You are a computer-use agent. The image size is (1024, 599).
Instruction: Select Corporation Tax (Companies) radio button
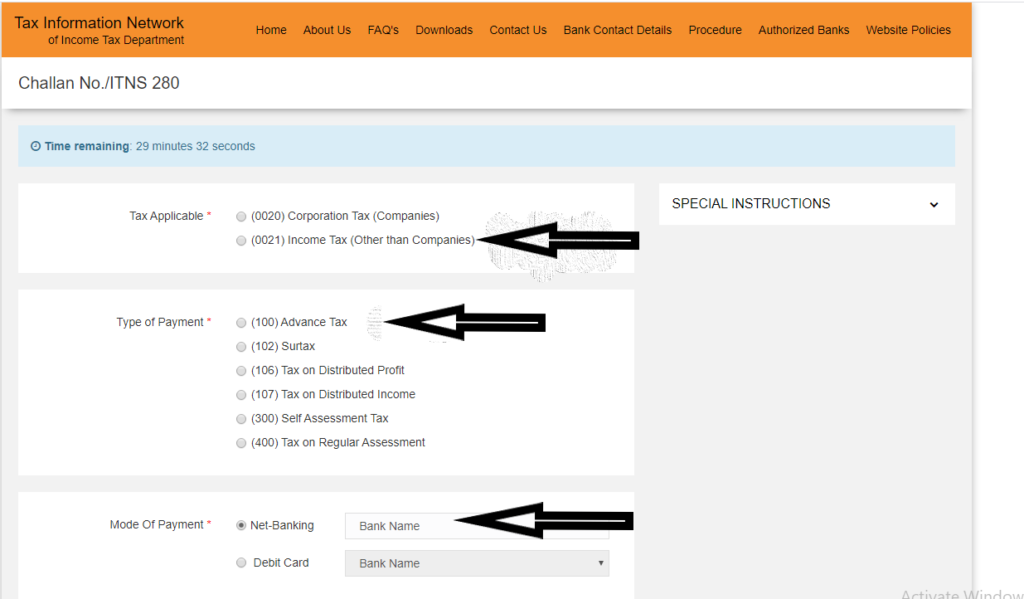(241, 216)
